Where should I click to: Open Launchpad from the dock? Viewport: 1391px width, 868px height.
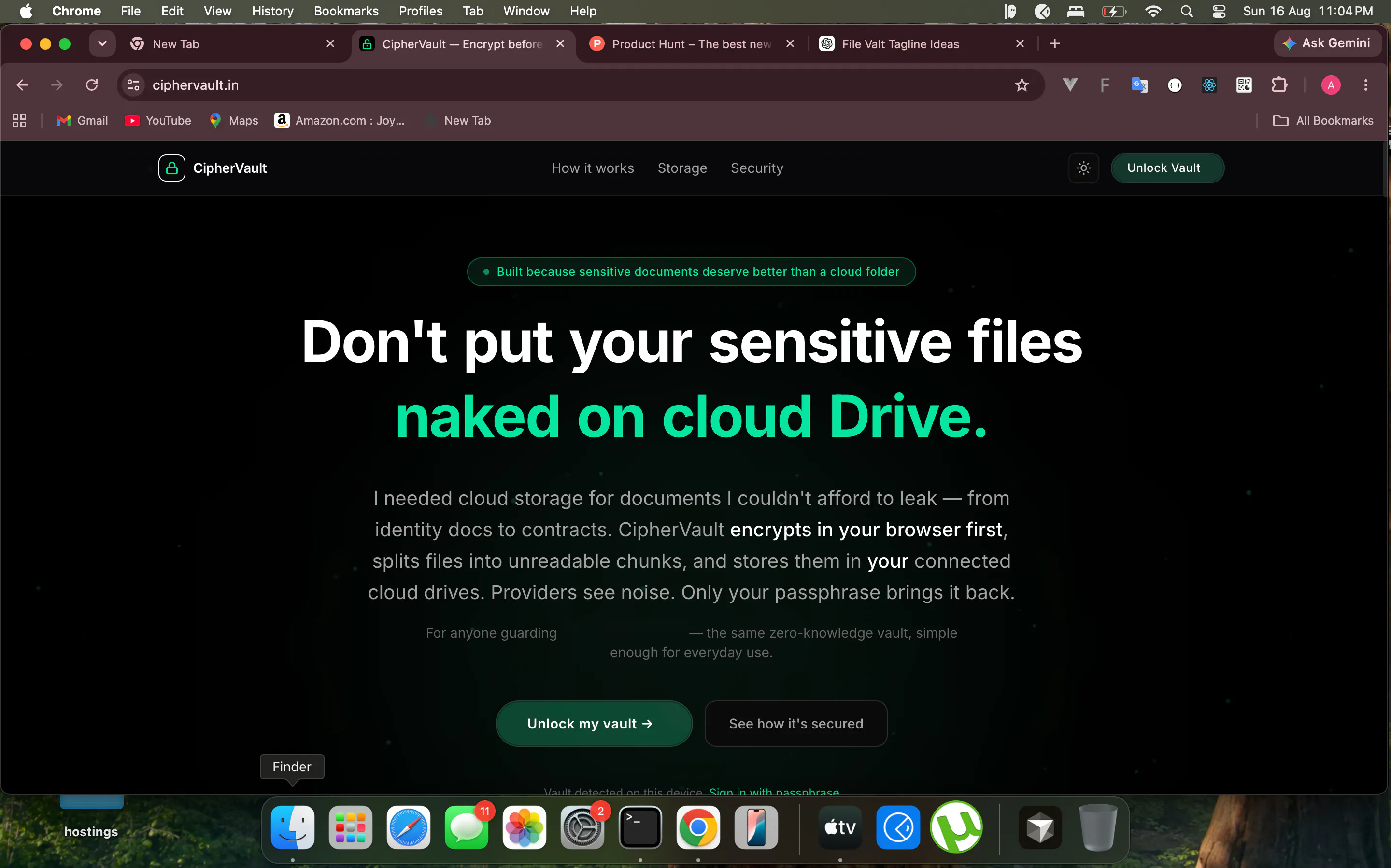click(350, 827)
